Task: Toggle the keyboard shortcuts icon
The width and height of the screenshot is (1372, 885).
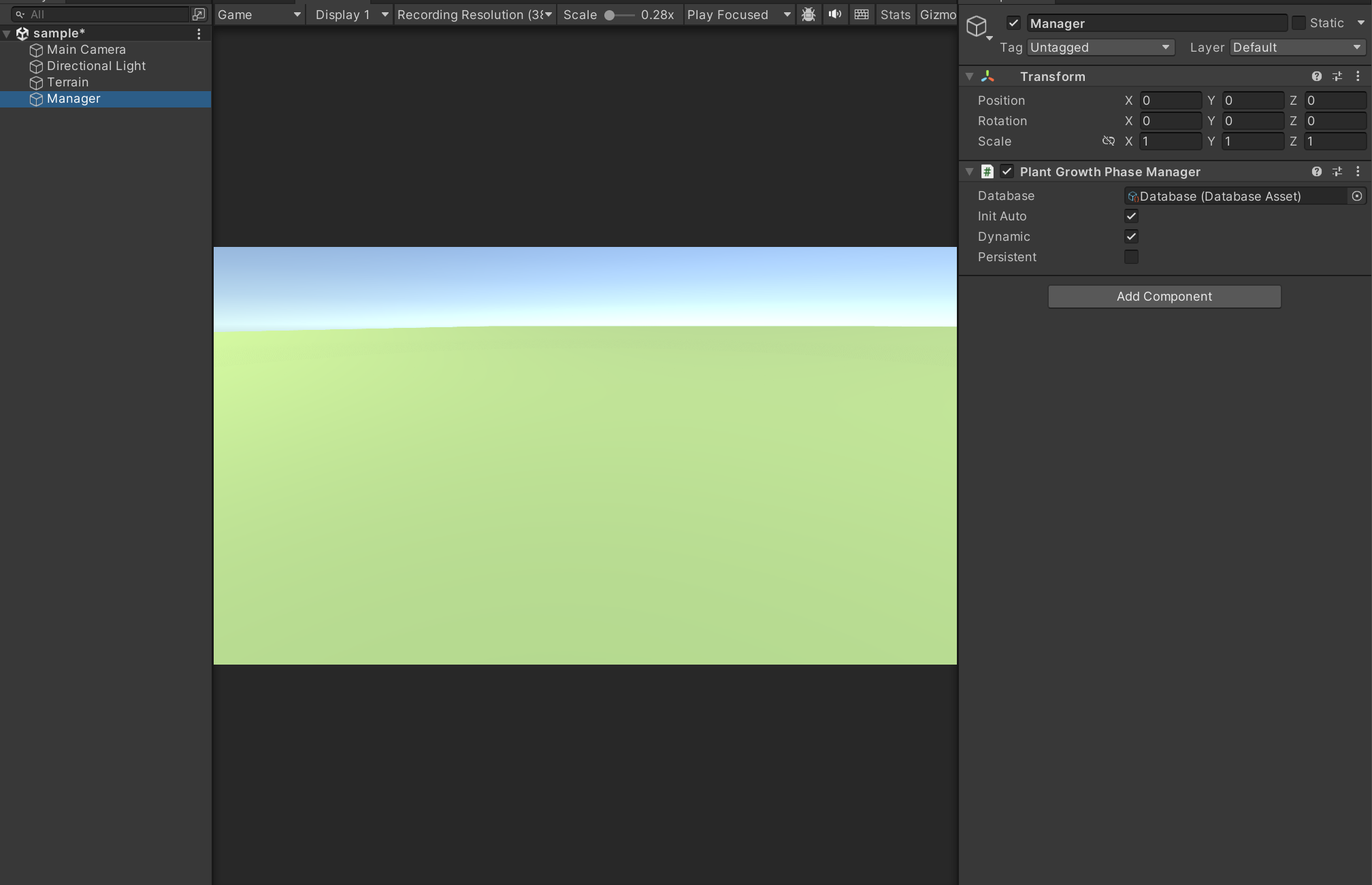Action: click(x=862, y=14)
